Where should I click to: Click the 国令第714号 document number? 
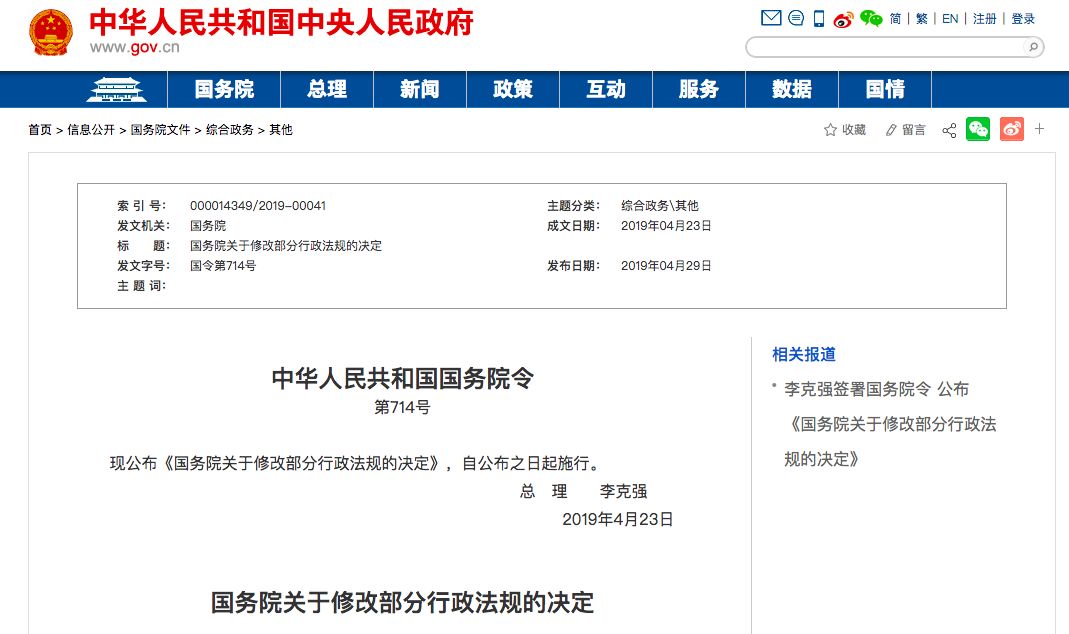tap(223, 265)
